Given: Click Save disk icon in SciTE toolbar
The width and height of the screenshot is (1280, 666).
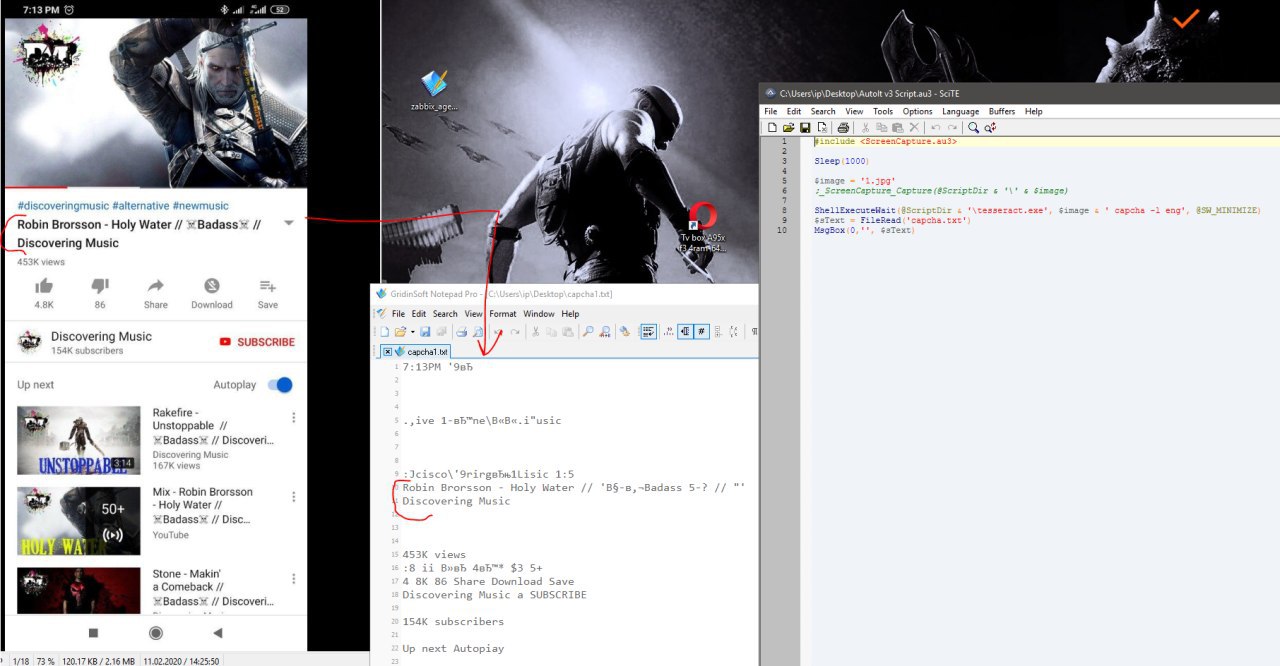Looking at the screenshot, I should 805,128.
